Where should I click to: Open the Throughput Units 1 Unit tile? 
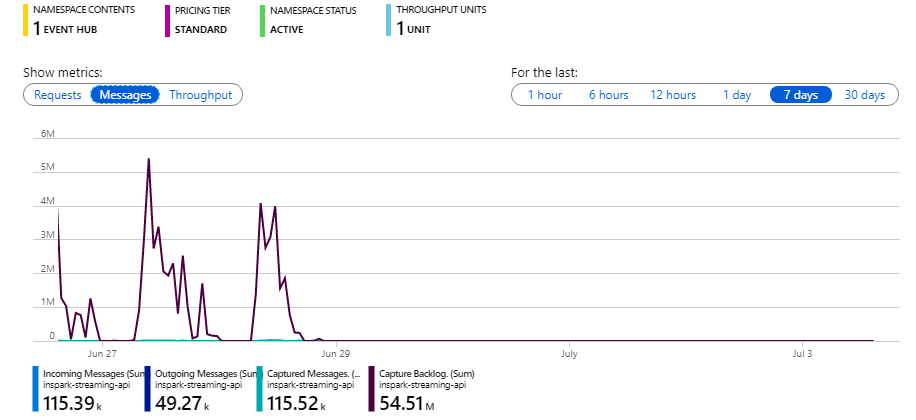436,20
